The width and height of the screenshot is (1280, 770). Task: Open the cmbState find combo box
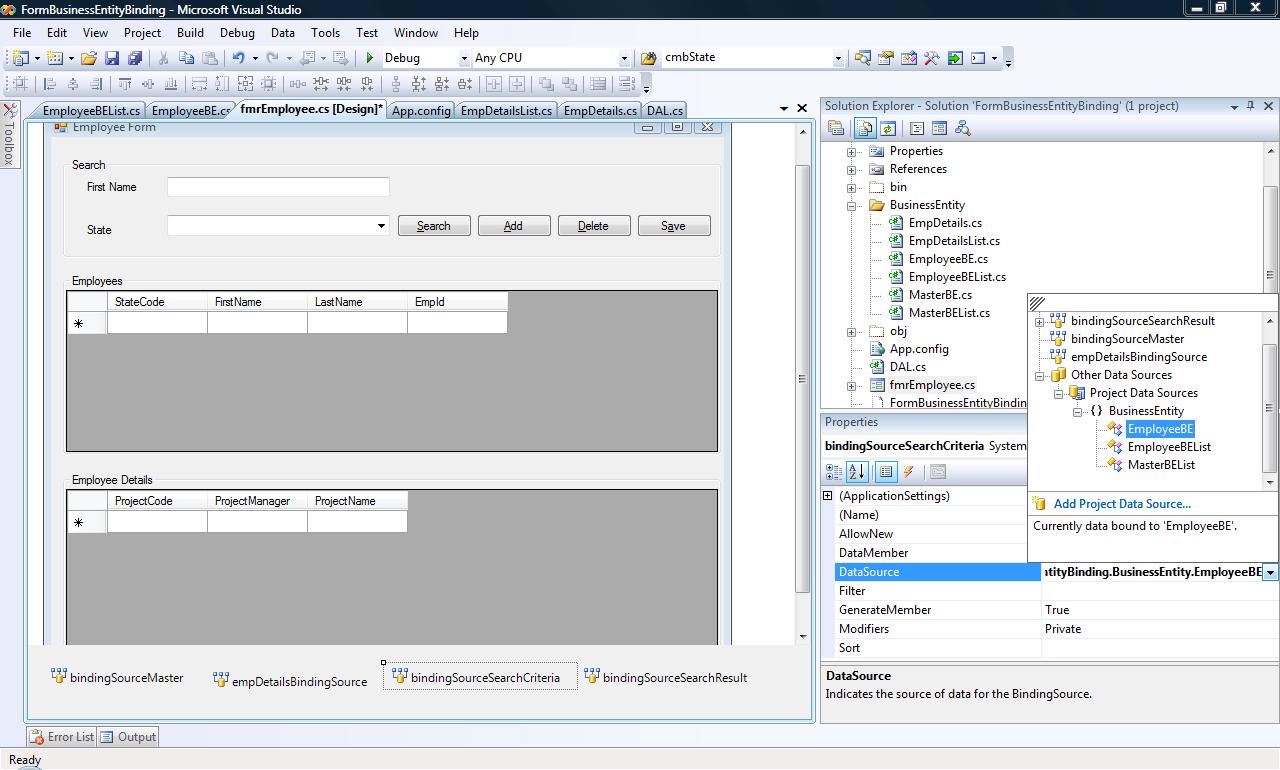(838, 58)
